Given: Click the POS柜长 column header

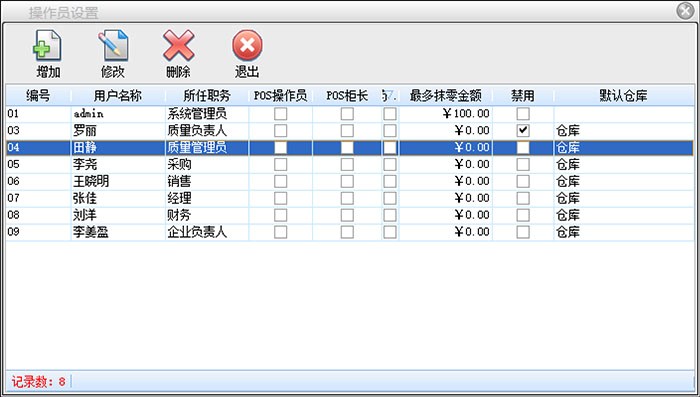Looking at the screenshot, I should (x=347, y=96).
